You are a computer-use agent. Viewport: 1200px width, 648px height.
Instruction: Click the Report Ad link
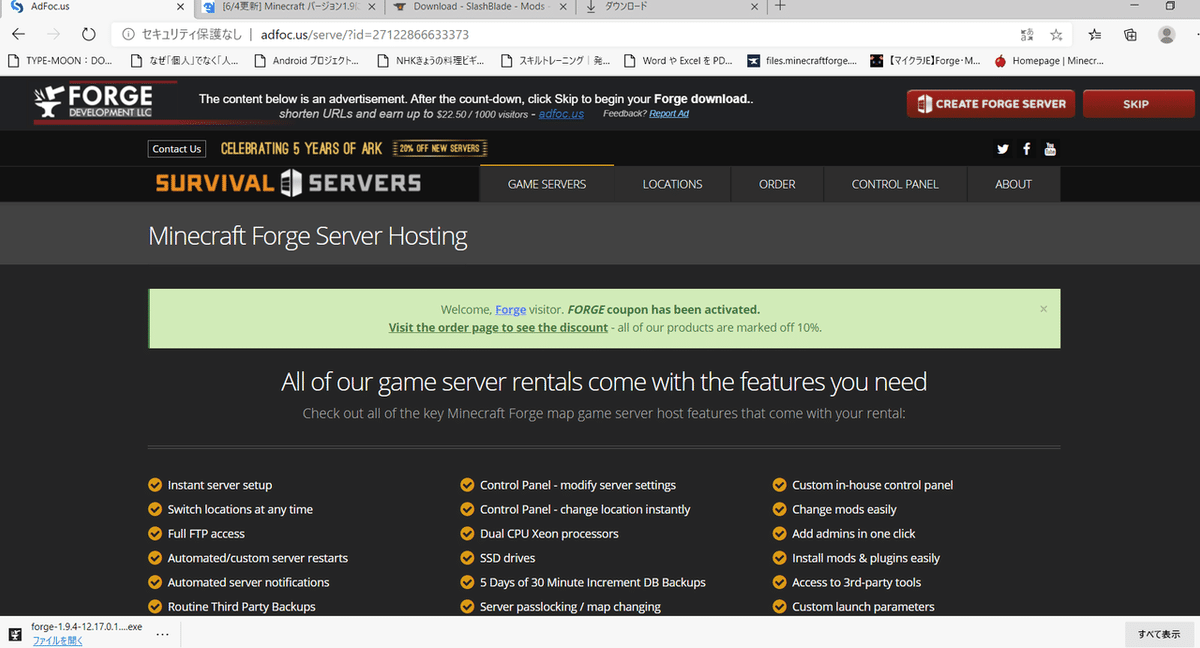pos(669,114)
